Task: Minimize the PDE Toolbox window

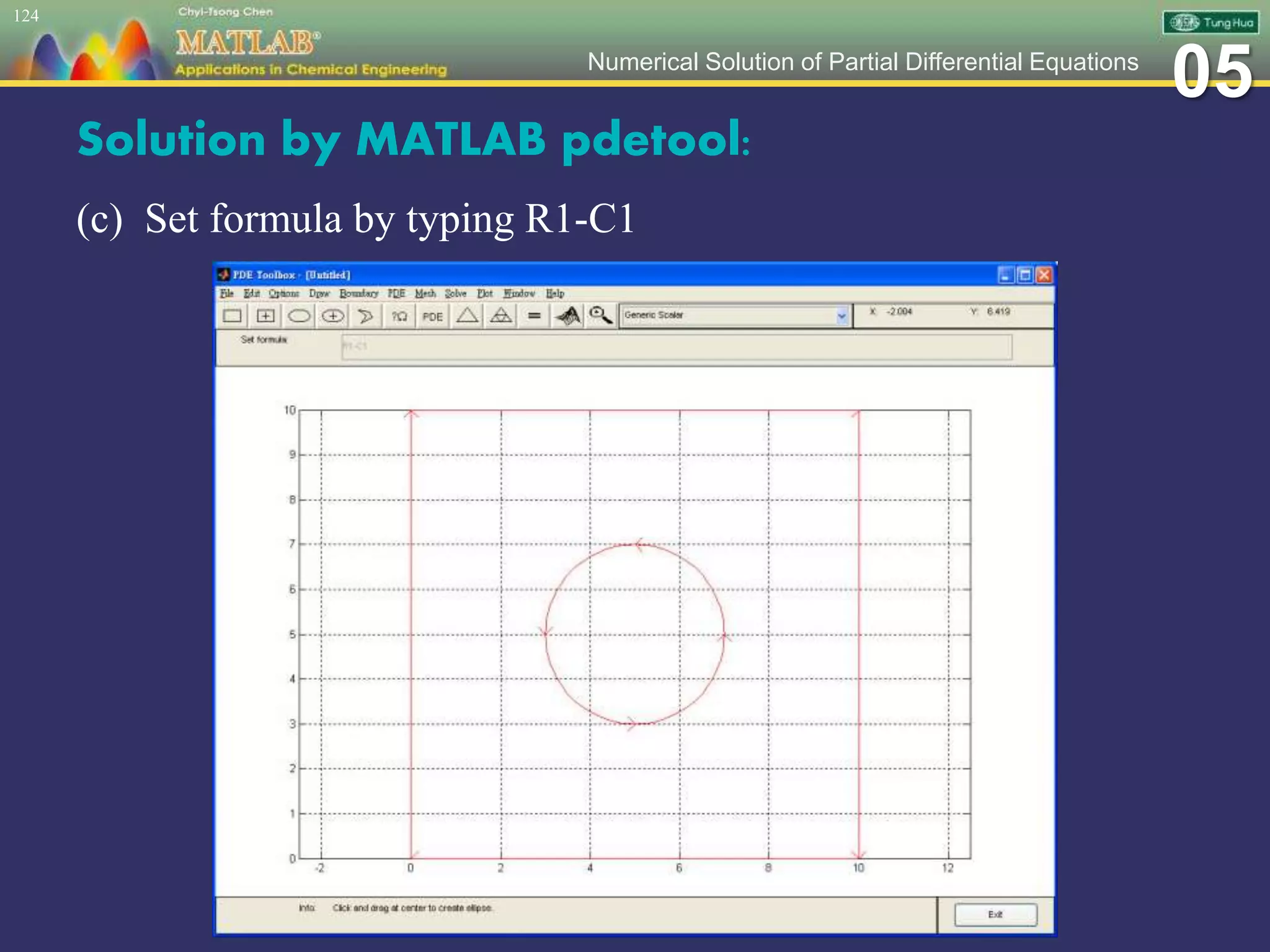Action: click(1005, 275)
